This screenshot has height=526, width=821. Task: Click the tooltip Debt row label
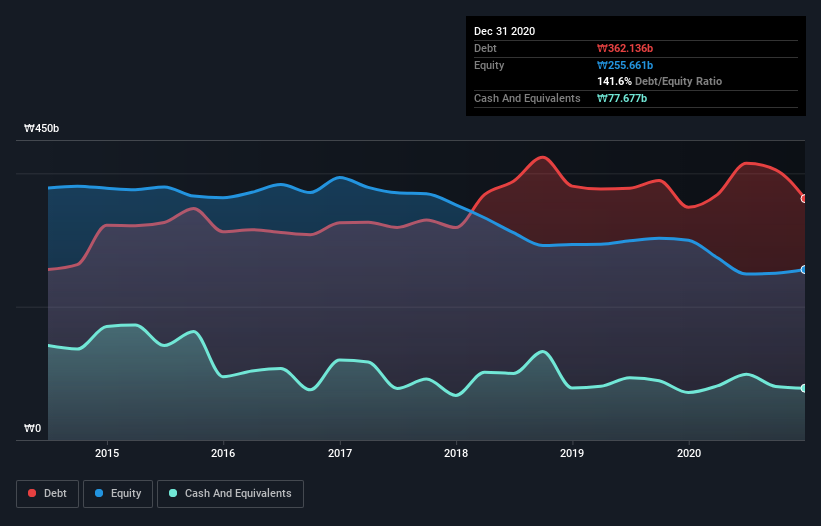pyautogui.click(x=485, y=49)
